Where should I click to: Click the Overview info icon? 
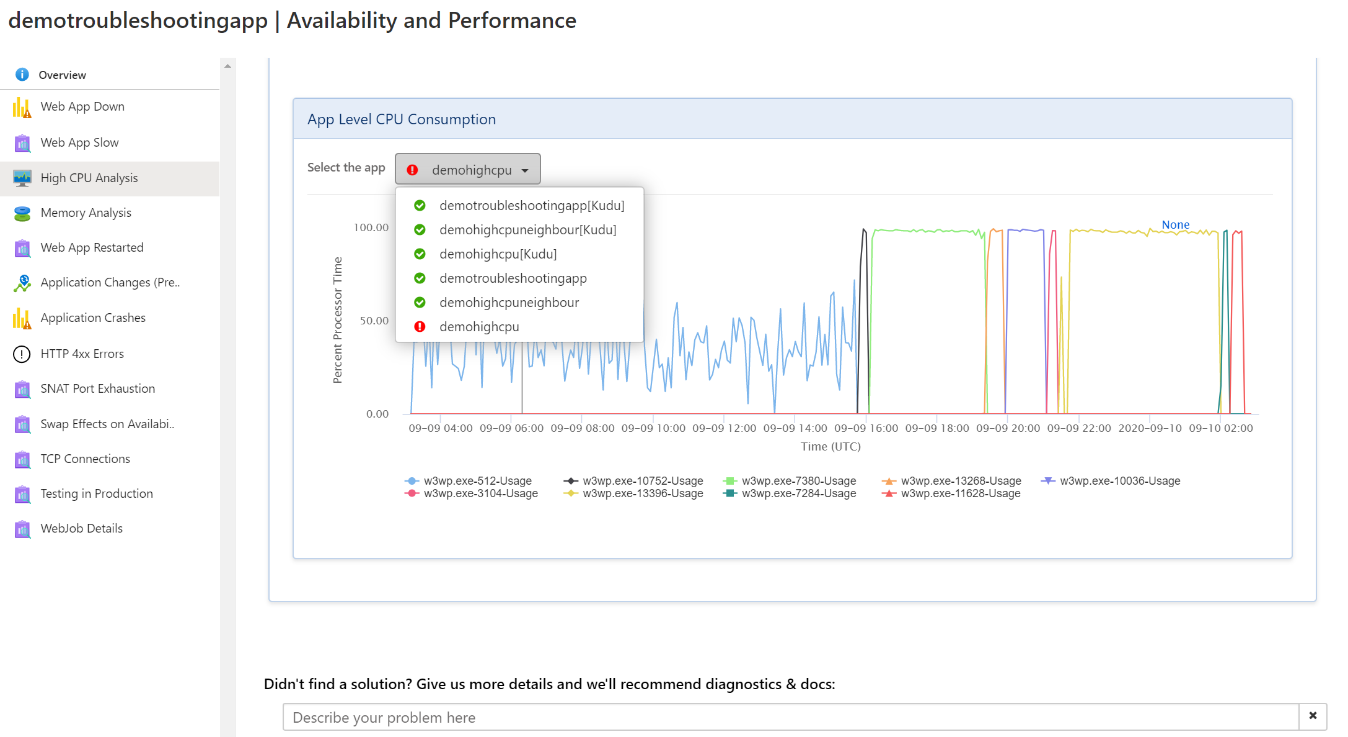point(20,74)
